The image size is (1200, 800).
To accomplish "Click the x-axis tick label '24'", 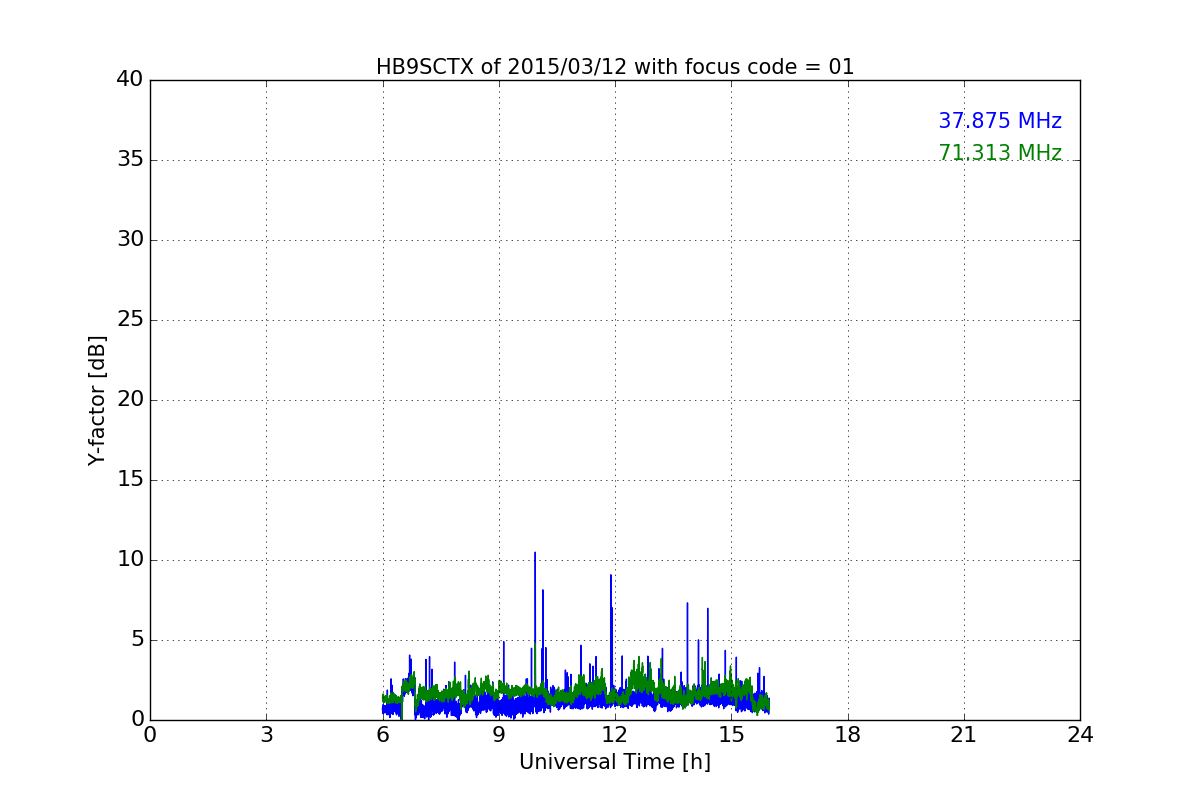I will 1080,735.
